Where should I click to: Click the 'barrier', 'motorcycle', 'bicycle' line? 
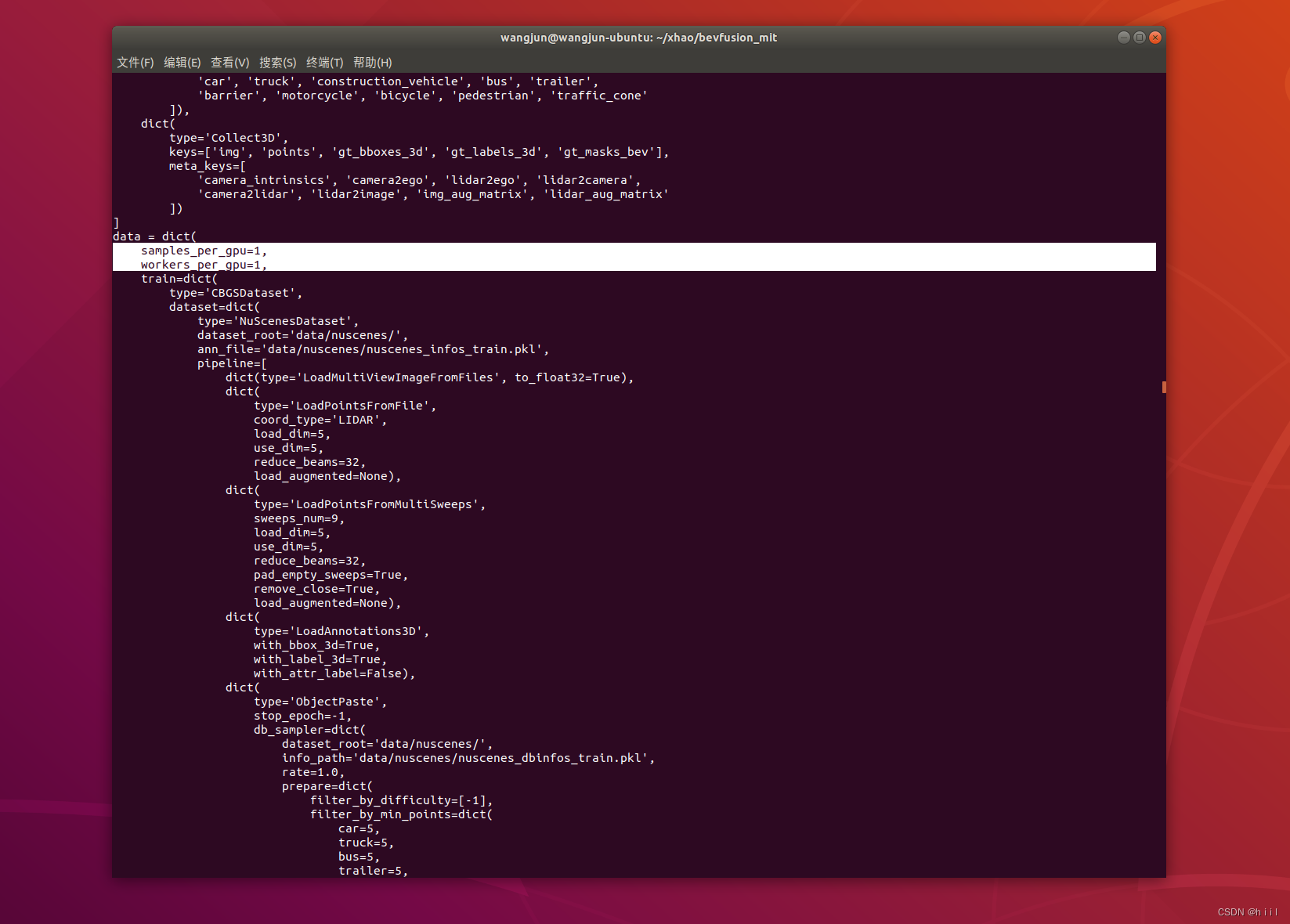(x=422, y=96)
